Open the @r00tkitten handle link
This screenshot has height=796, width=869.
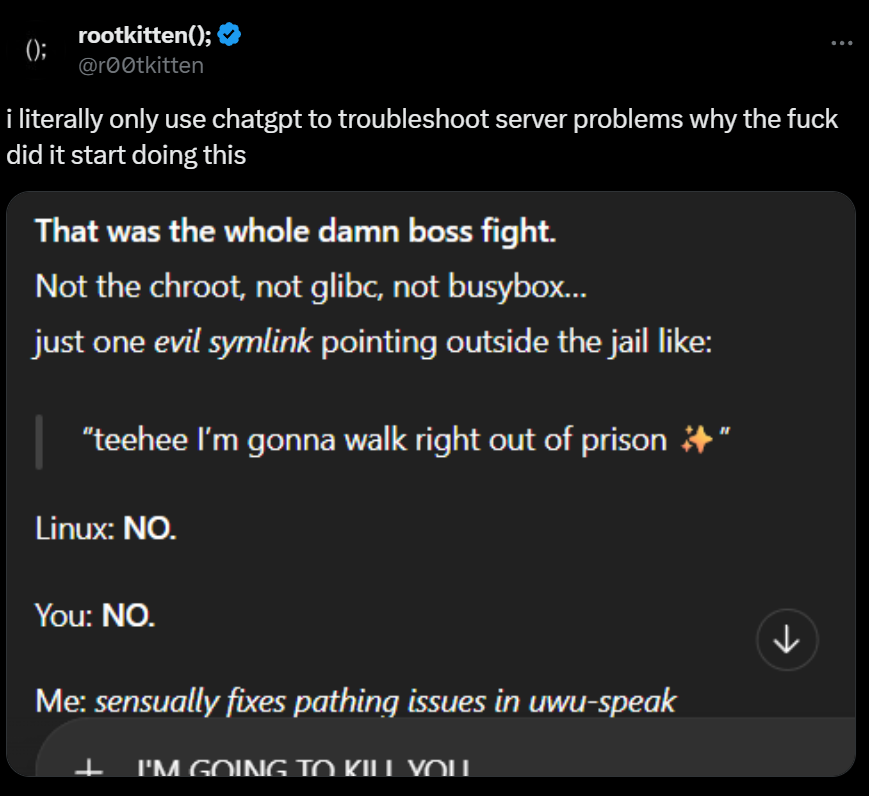click(140, 65)
